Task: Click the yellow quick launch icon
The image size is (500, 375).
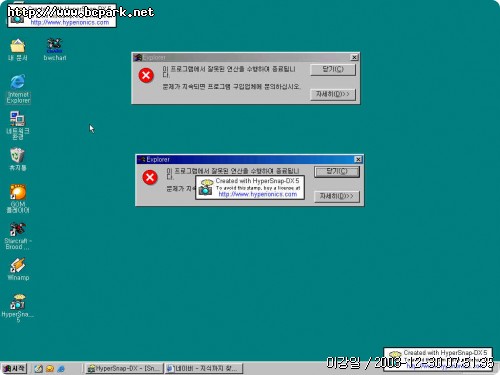Action: pos(50,369)
